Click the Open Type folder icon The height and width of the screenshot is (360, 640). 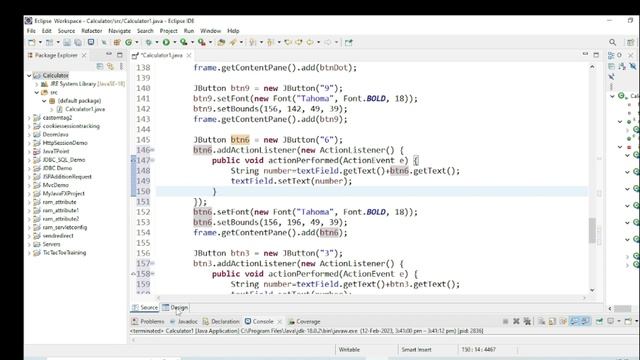coord(221,42)
